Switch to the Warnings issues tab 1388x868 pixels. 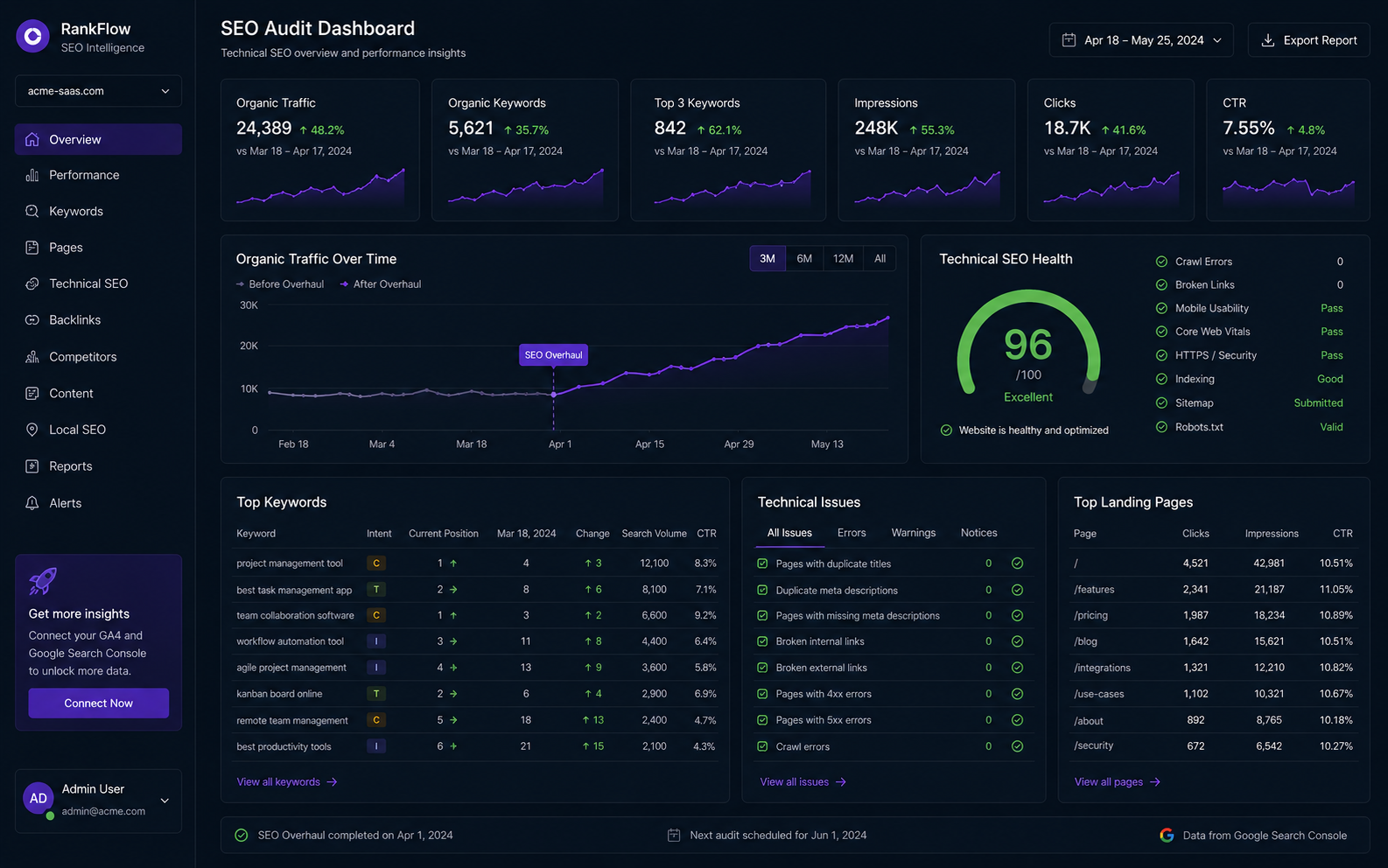(x=914, y=533)
